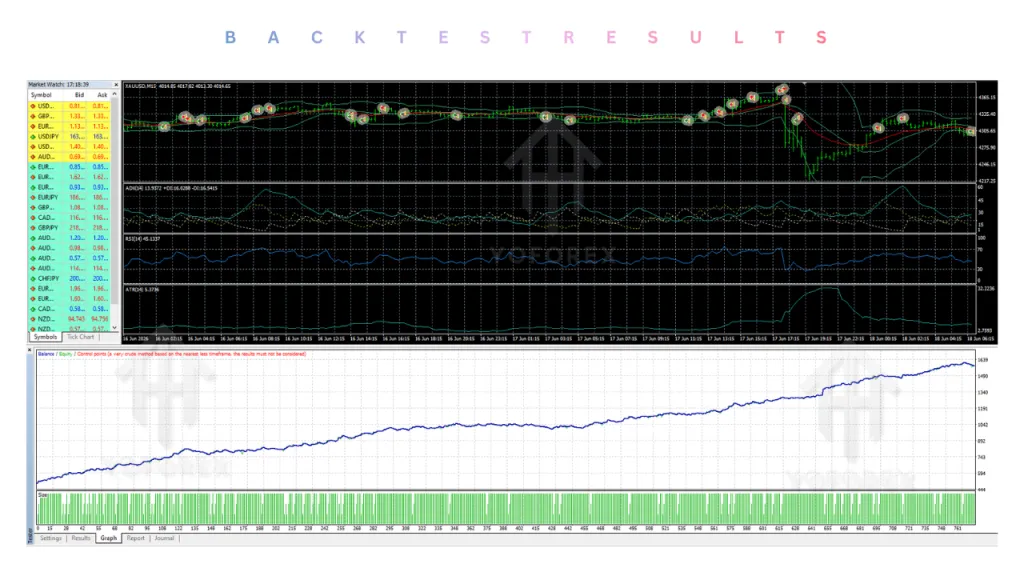This screenshot has width=1024, height=576.
Task: Select the USDJPY symbol name
Action: (x=48, y=136)
